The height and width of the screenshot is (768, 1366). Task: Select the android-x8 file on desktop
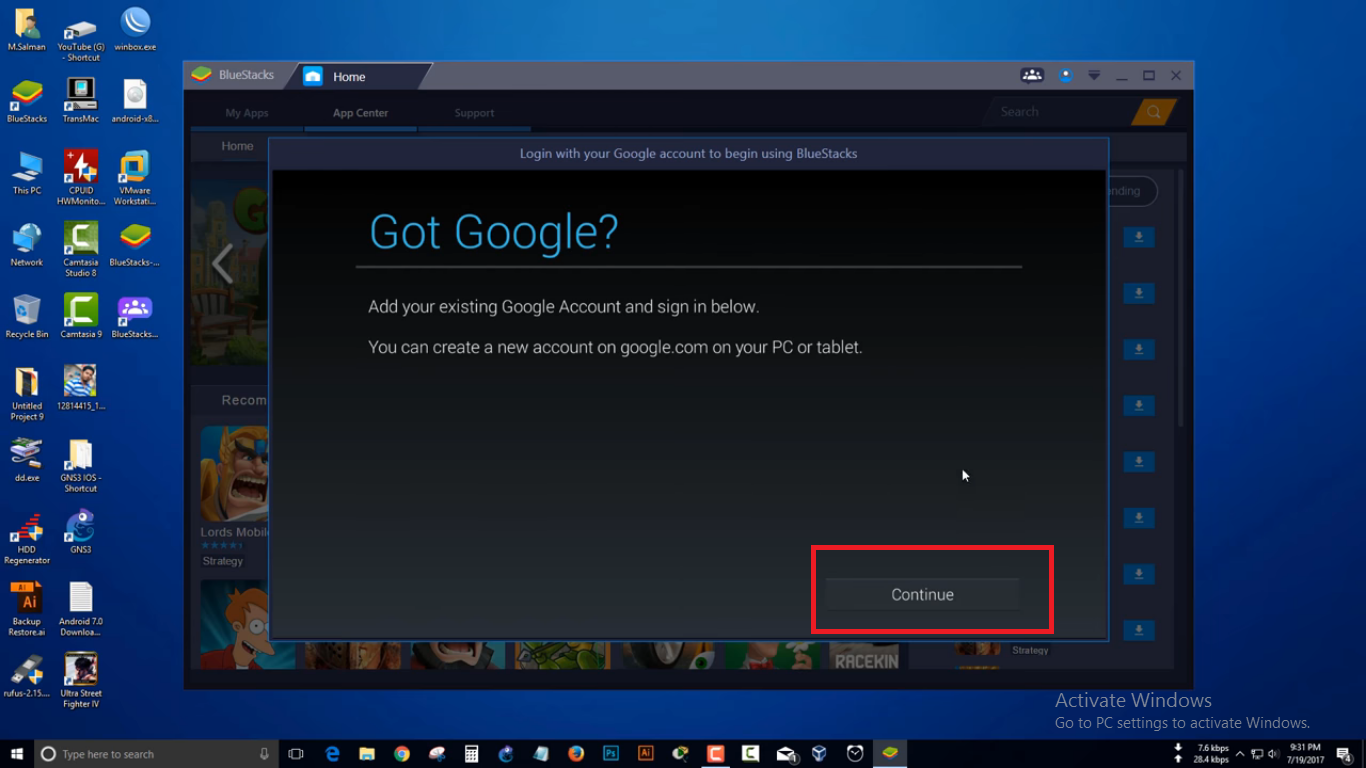coord(135,101)
